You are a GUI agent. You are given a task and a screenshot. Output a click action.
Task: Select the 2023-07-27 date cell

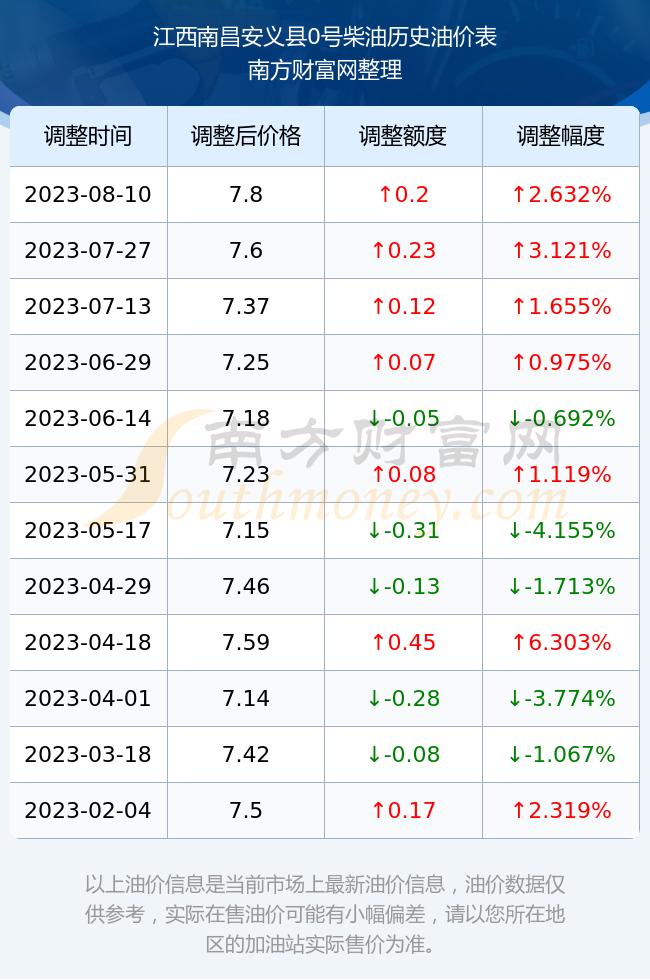pos(88,251)
